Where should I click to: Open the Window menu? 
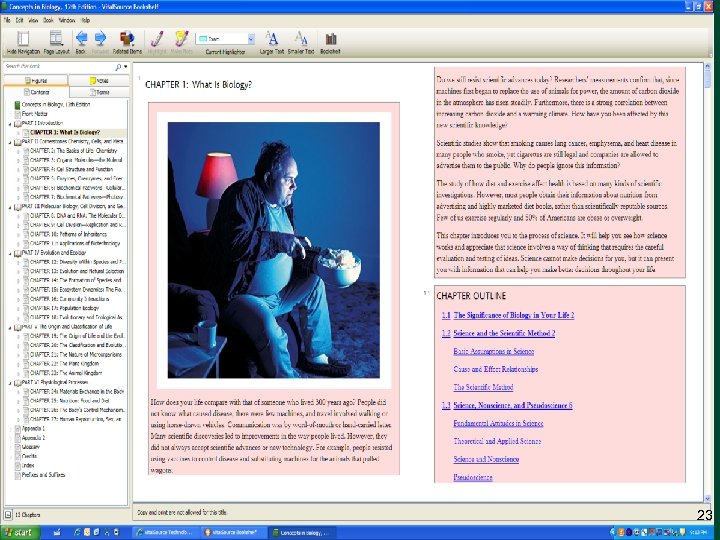(x=67, y=20)
